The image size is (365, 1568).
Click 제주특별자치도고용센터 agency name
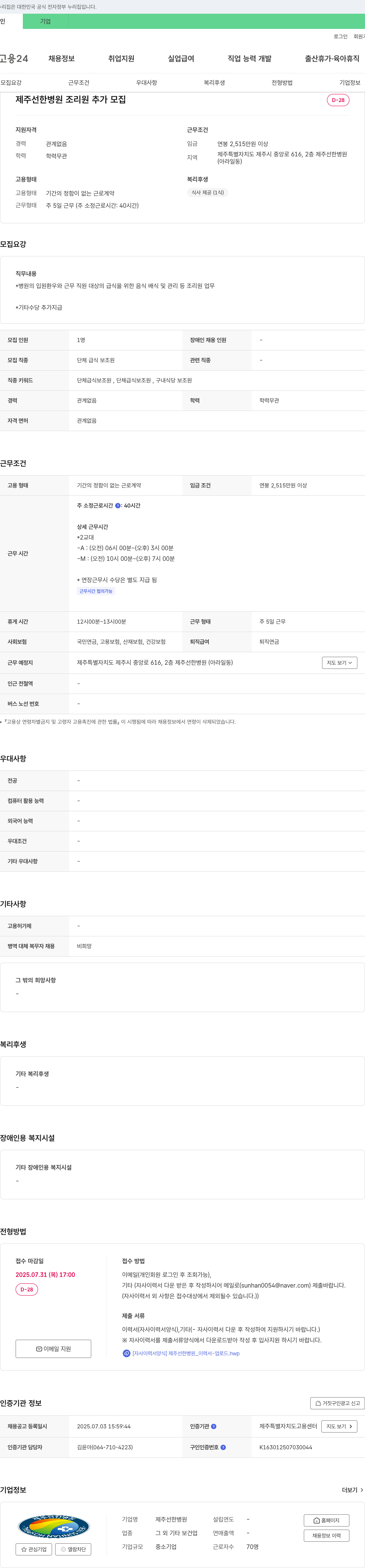(288, 1426)
